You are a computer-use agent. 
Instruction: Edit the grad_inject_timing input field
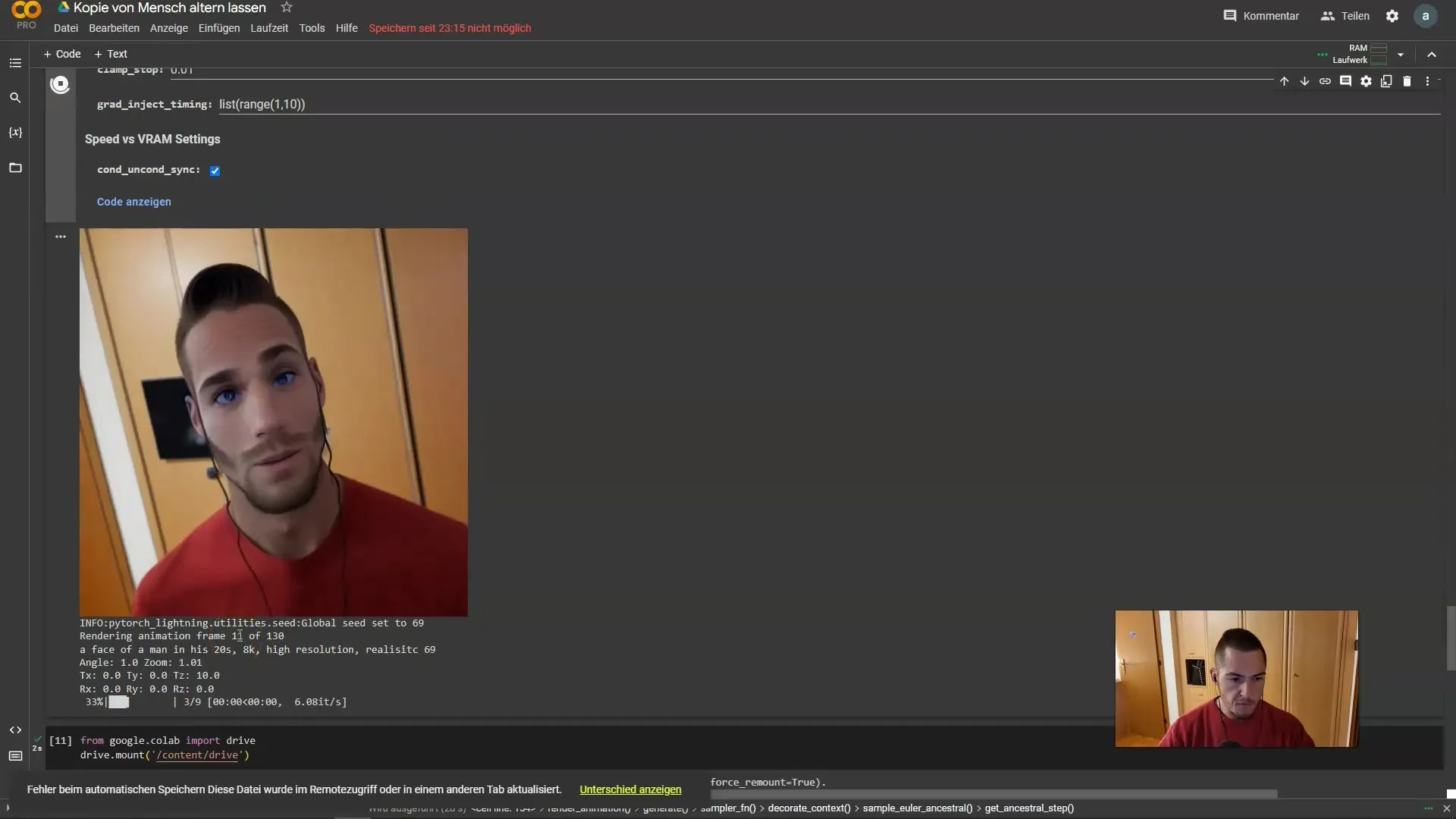pyautogui.click(x=829, y=105)
